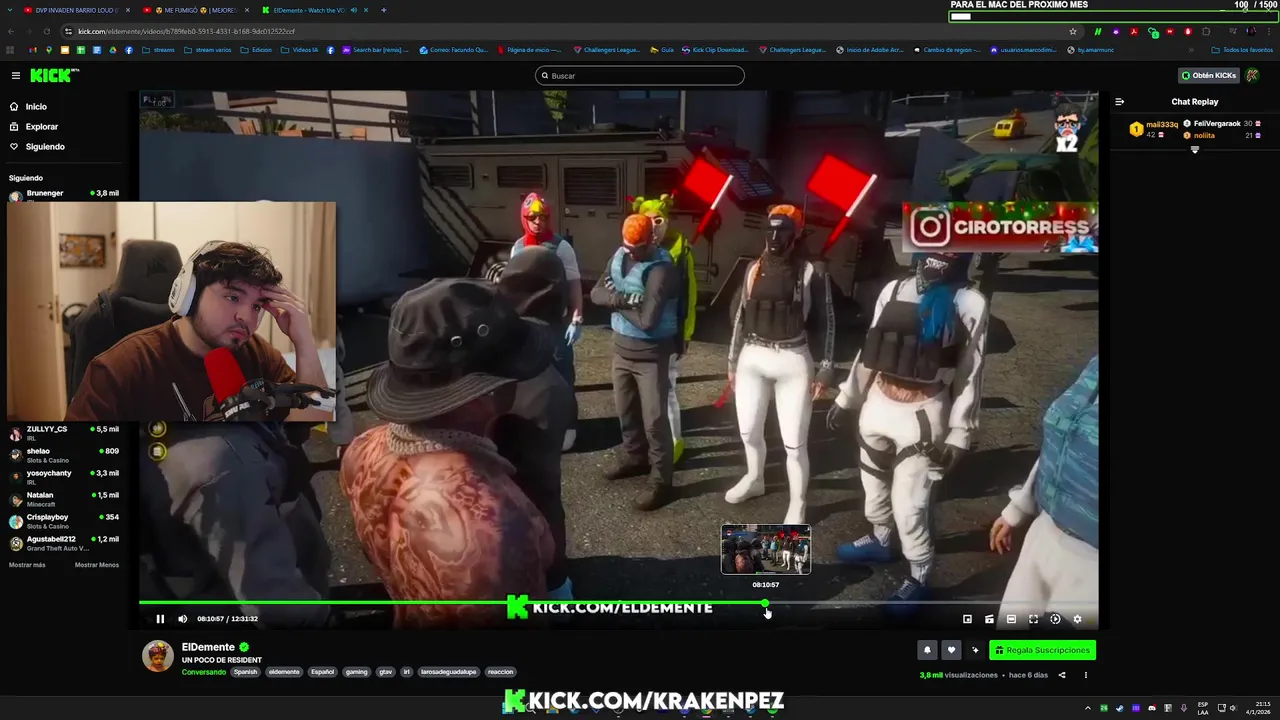Open Kick Clip Download bookmark
The height and width of the screenshot is (720, 1280).
coord(714,50)
